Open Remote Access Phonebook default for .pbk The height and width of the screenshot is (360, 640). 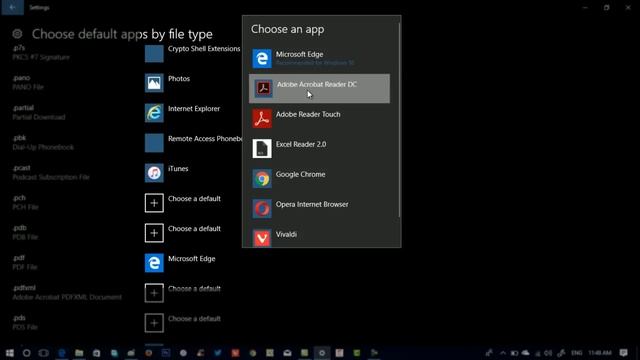tap(192, 143)
